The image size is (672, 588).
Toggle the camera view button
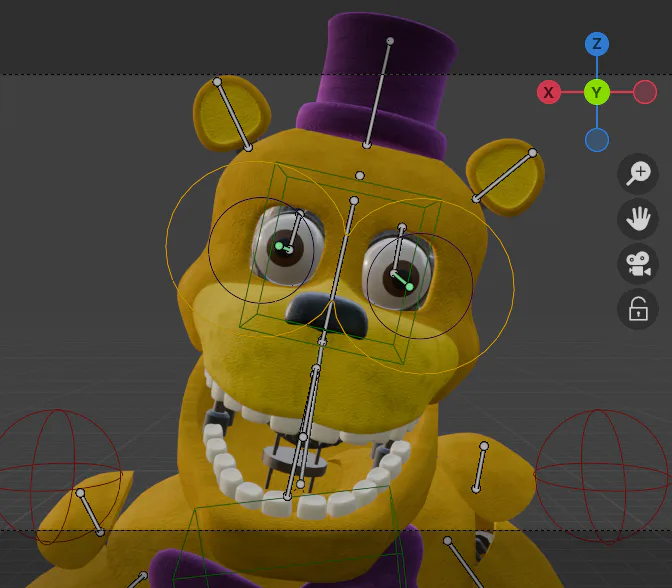coord(638,264)
